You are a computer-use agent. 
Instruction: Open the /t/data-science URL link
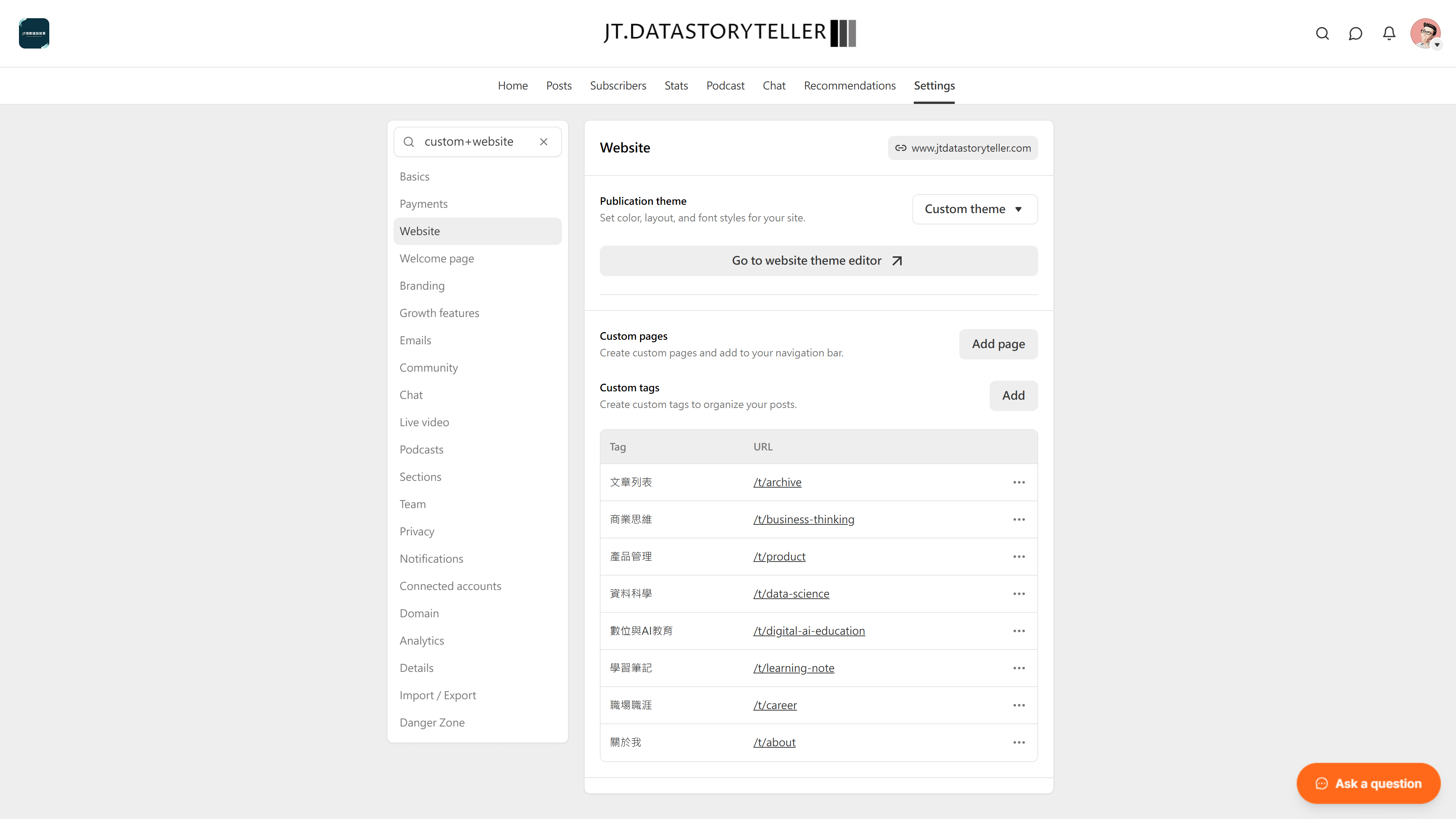click(x=791, y=593)
